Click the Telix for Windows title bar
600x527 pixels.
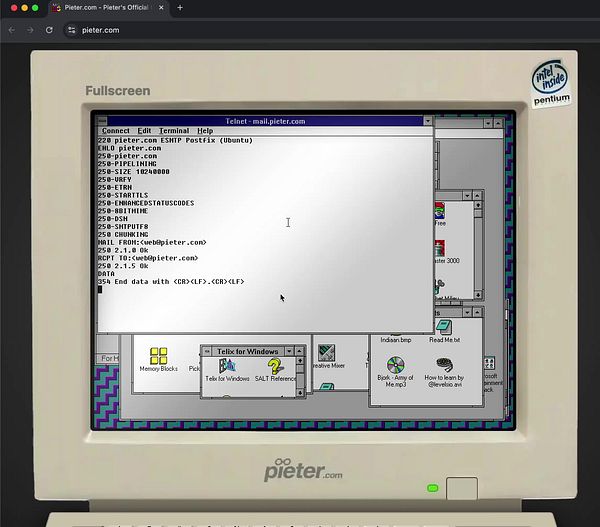point(248,351)
